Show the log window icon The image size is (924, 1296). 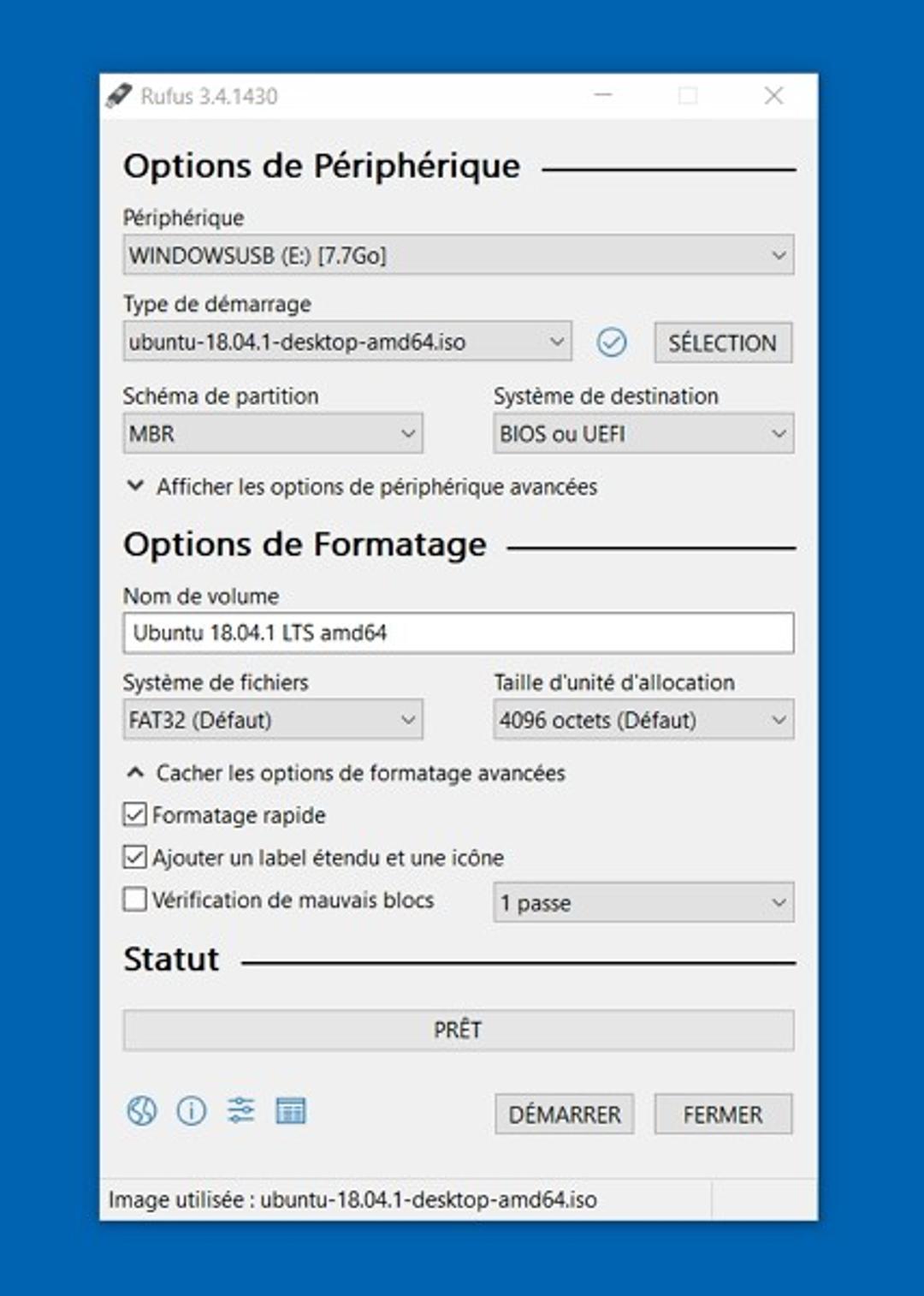click(290, 1111)
